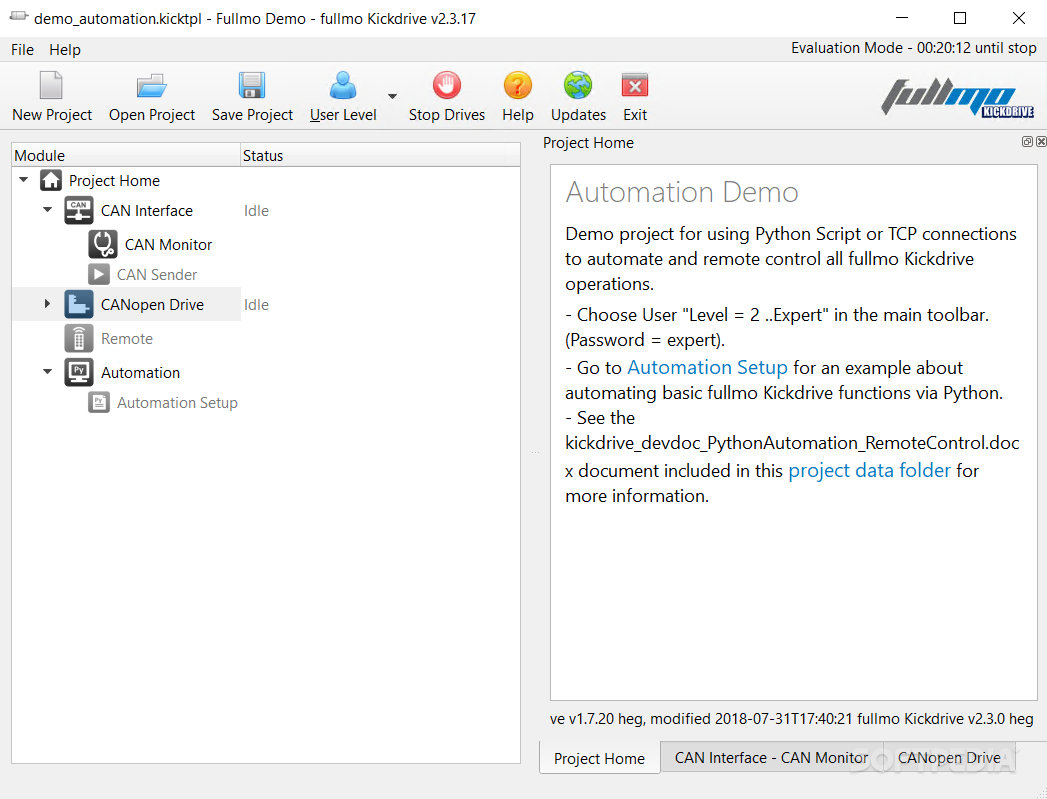Switch to the CANopen Drive bottom tab
The width and height of the screenshot is (1047, 799).
pyautogui.click(x=949, y=758)
